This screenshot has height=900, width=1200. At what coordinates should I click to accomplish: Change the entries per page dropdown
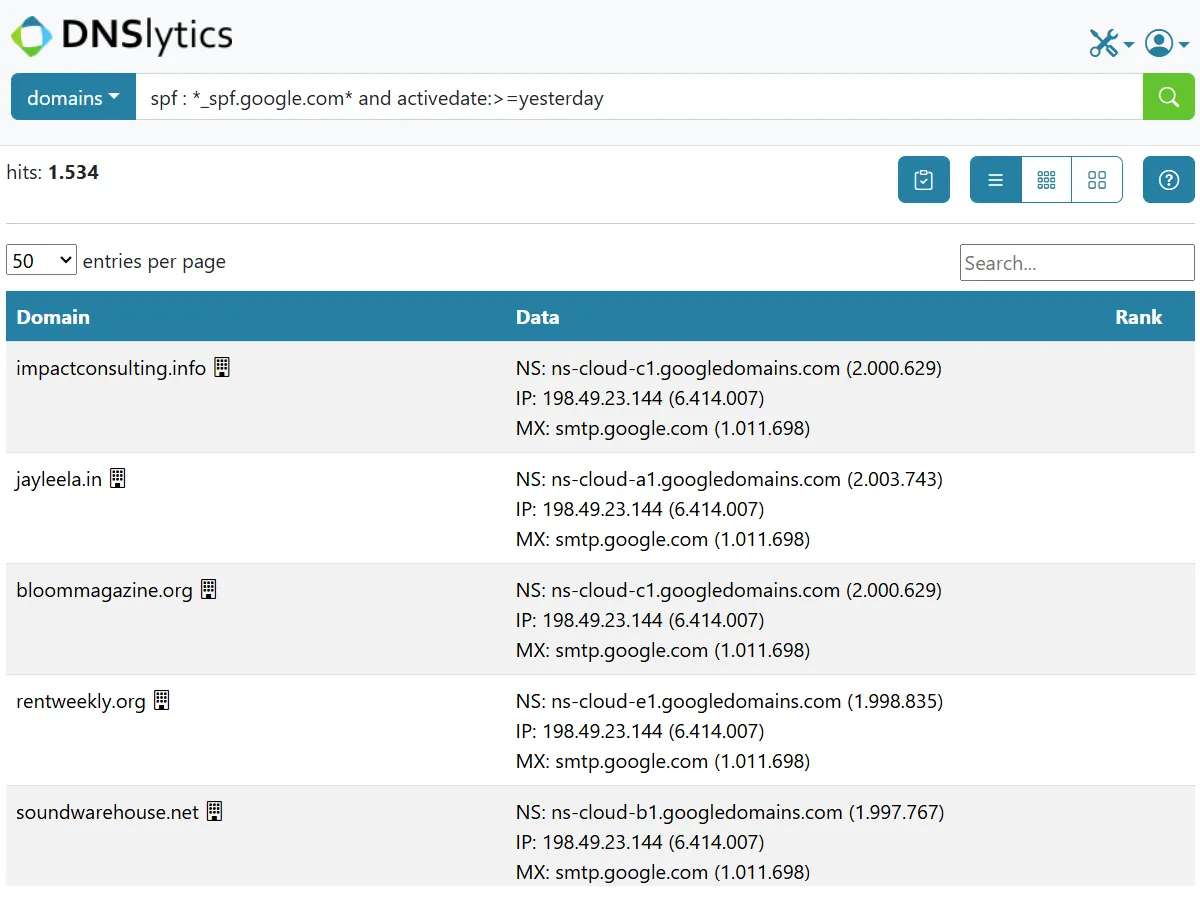(41, 261)
